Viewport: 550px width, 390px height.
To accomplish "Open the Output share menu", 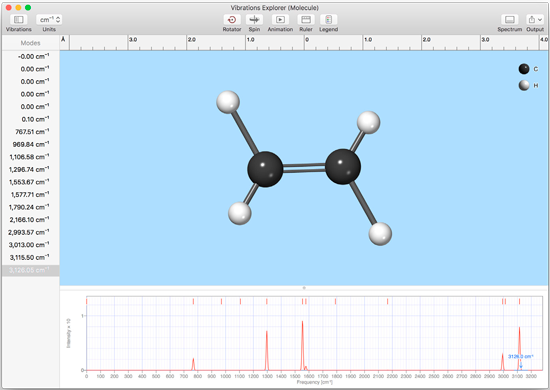I will (535, 20).
